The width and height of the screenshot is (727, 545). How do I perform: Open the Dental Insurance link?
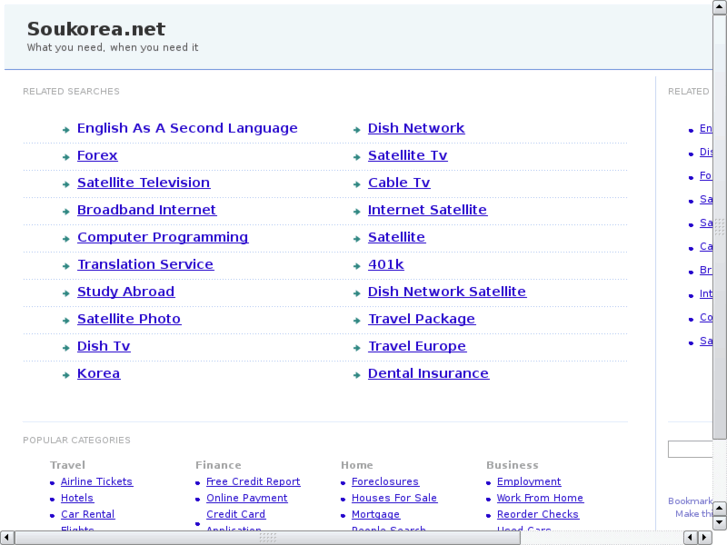pos(428,373)
